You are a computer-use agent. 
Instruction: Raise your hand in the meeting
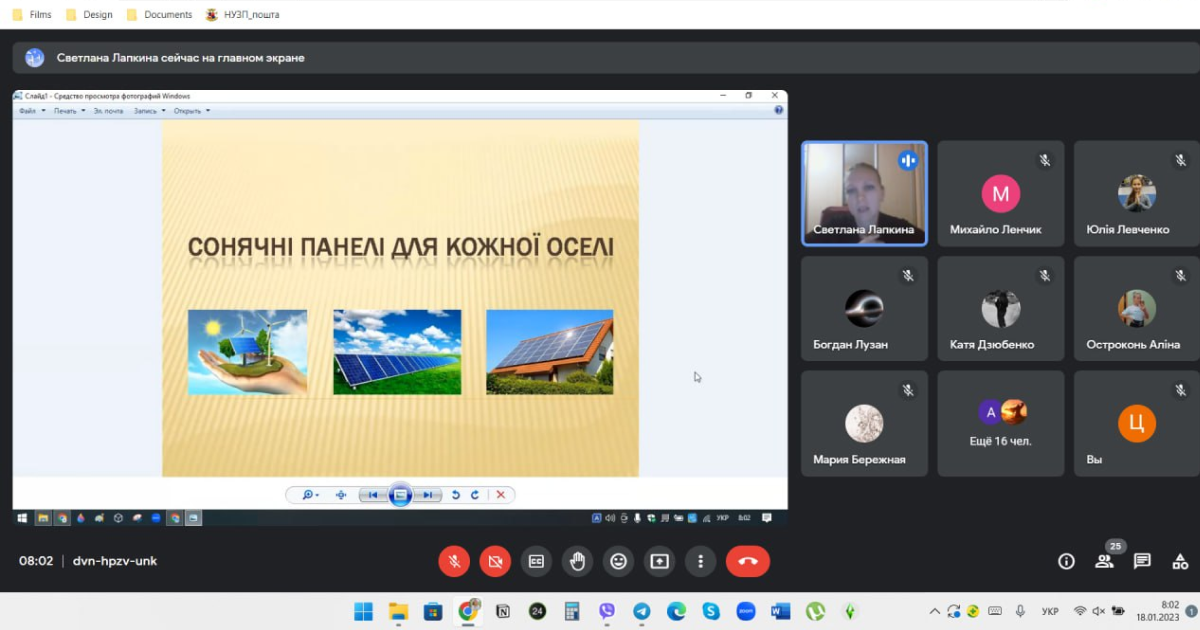click(x=577, y=561)
